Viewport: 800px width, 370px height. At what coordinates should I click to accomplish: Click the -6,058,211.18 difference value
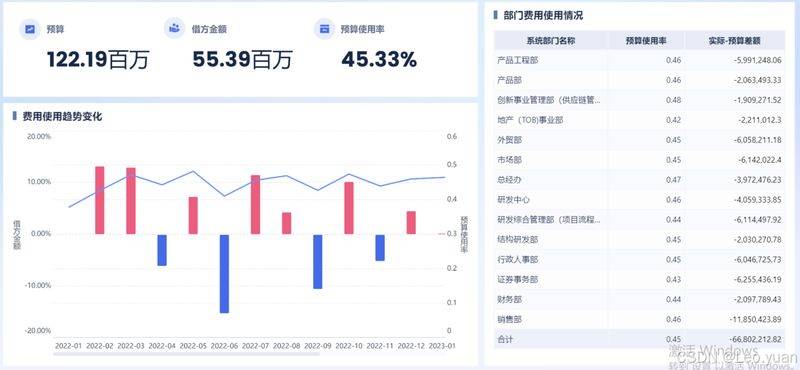pyautogui.click(x=758, y=140)
